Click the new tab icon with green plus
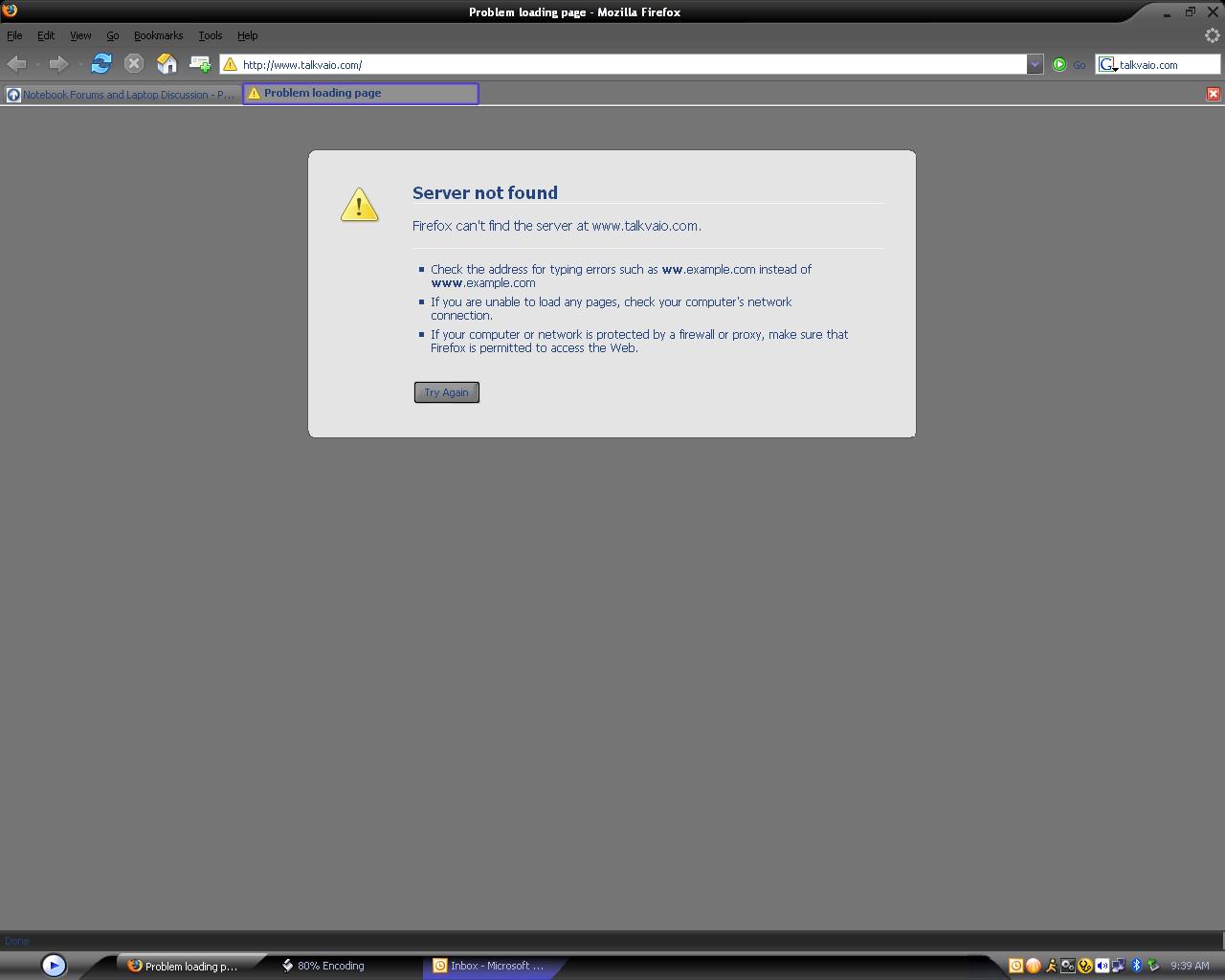 [x=200, y=64]
